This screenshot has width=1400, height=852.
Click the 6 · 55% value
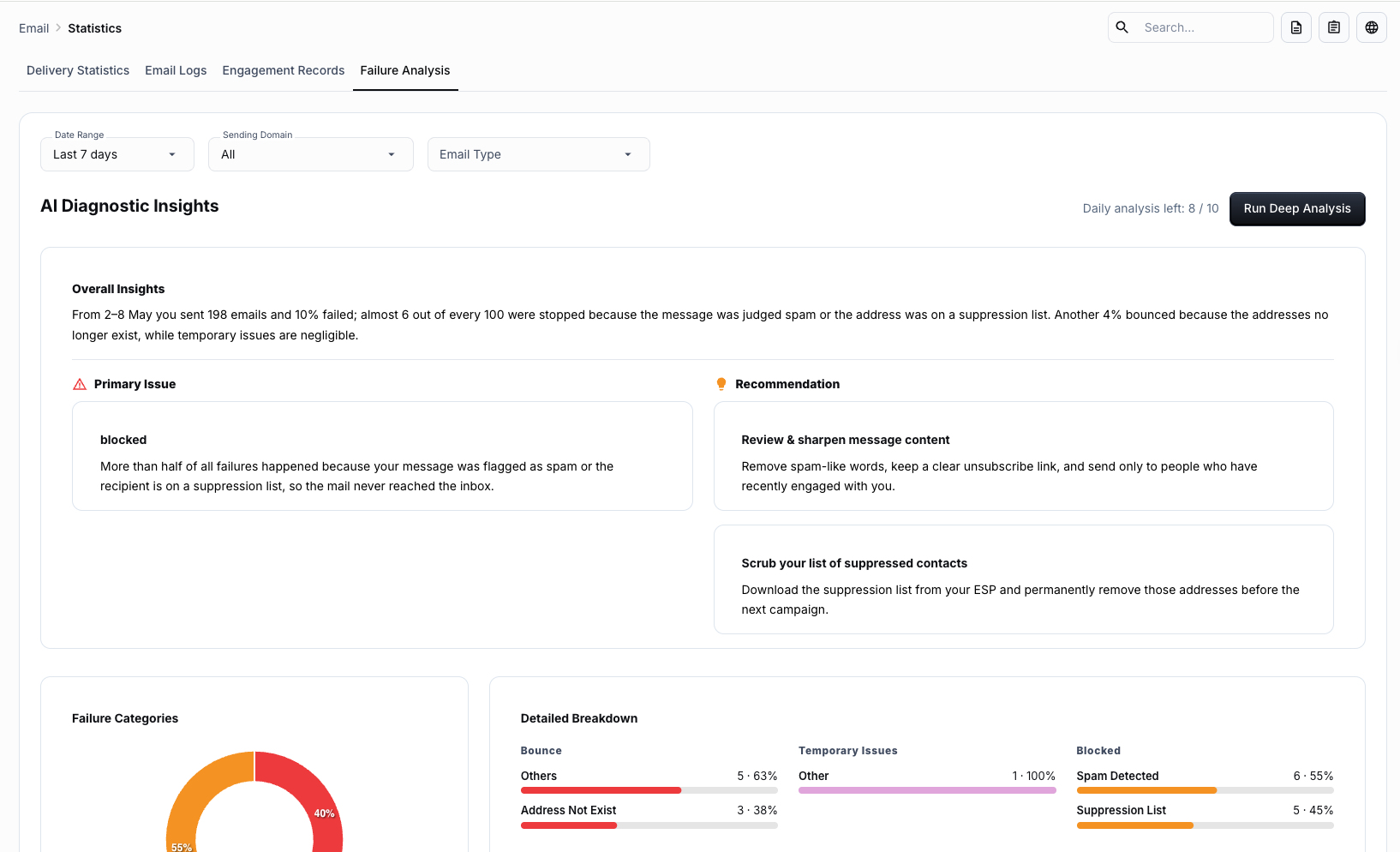pyautogui.click(x=1313, y=776)
